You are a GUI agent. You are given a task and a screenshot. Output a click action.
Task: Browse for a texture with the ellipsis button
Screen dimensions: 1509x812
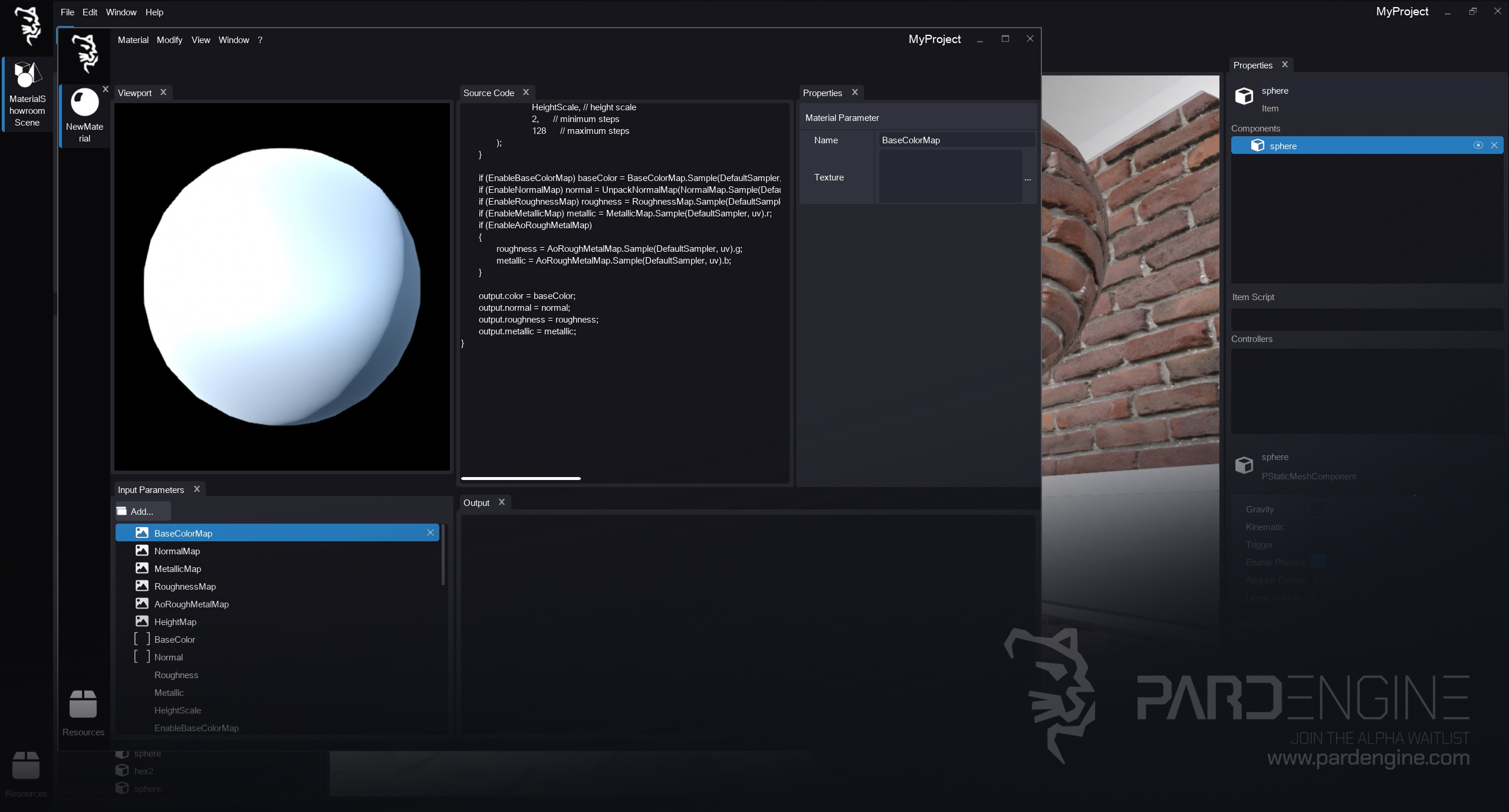(x=1028, y=177)
